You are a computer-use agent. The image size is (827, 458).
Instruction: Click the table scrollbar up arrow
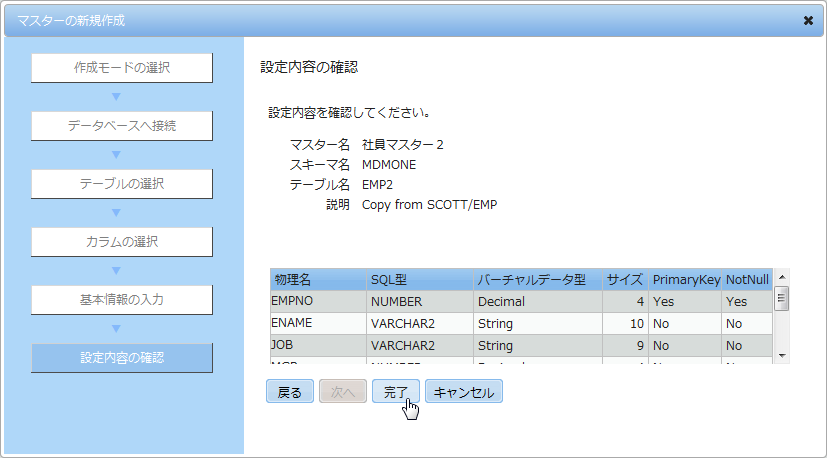click(782, 277)
